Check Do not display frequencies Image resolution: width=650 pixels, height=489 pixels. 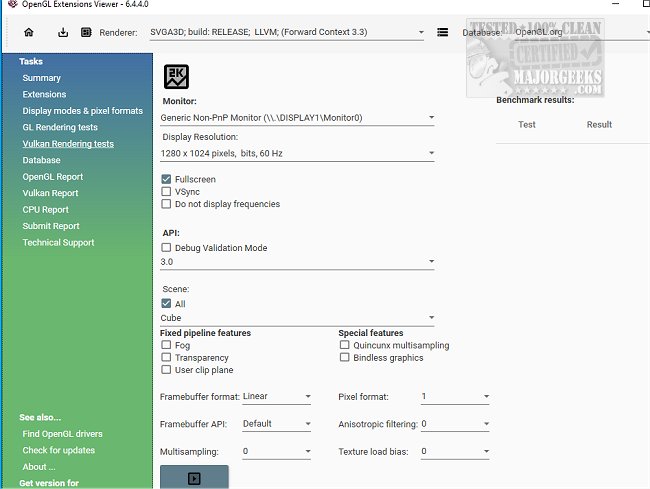click(166, 204)
